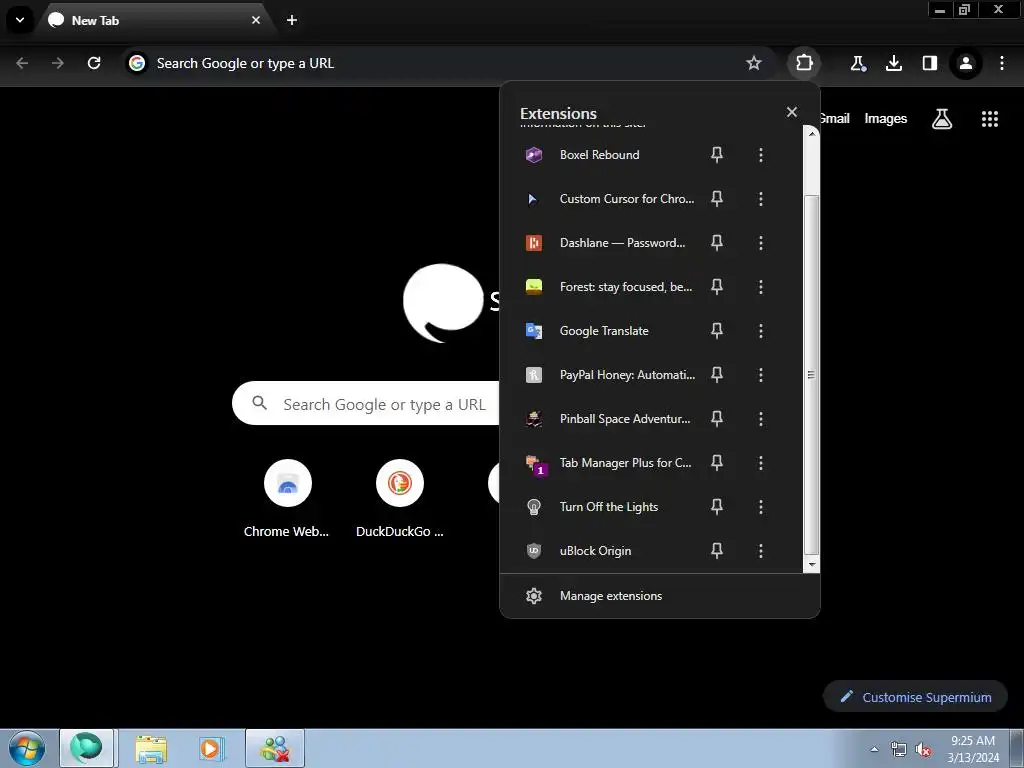
Task: Pin Tab Manager Plus to toolbar
Action: [x=716, y=463]
